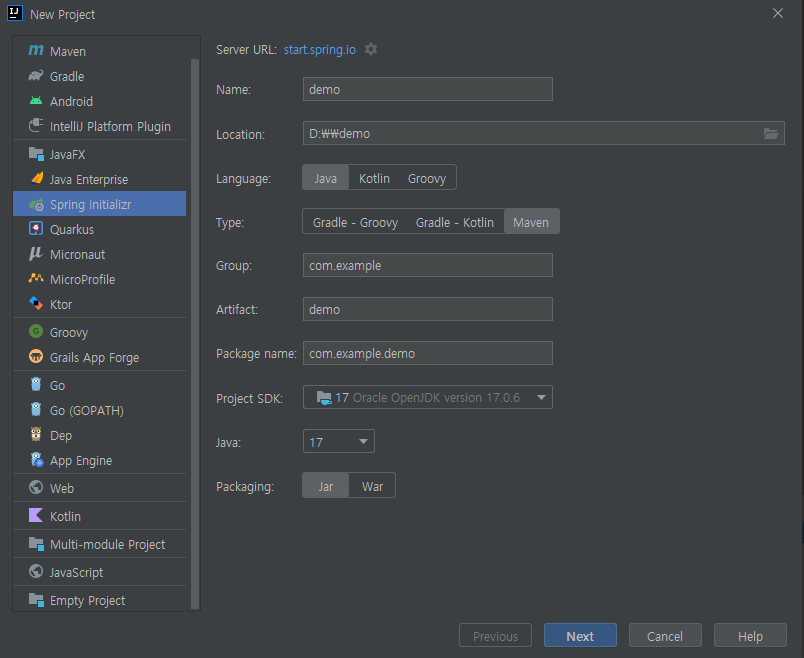The image size is (804, 658).
Task: Open the Java version dropdown
Action: (x=338, y=442)
